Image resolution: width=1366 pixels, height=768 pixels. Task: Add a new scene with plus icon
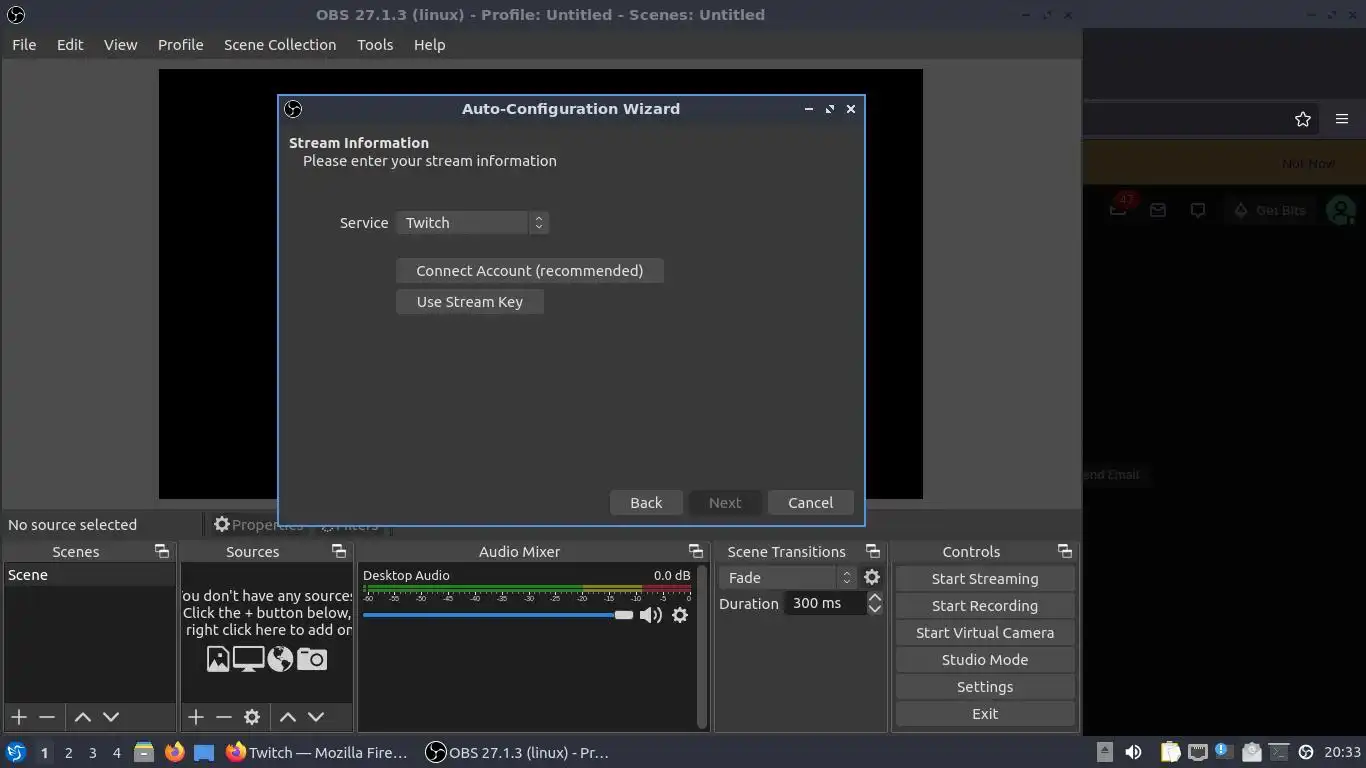pyautogui.click(x=19, y=717)
